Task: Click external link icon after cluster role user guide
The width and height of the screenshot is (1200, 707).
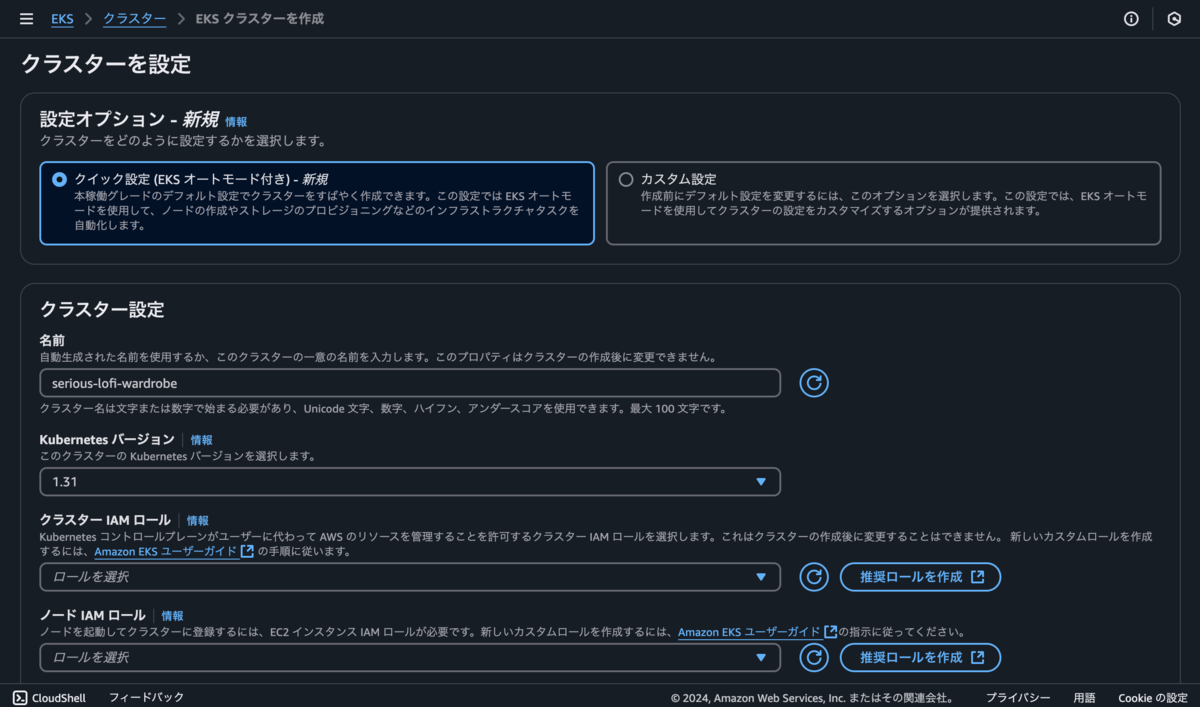Action: [x=247, y=551]
